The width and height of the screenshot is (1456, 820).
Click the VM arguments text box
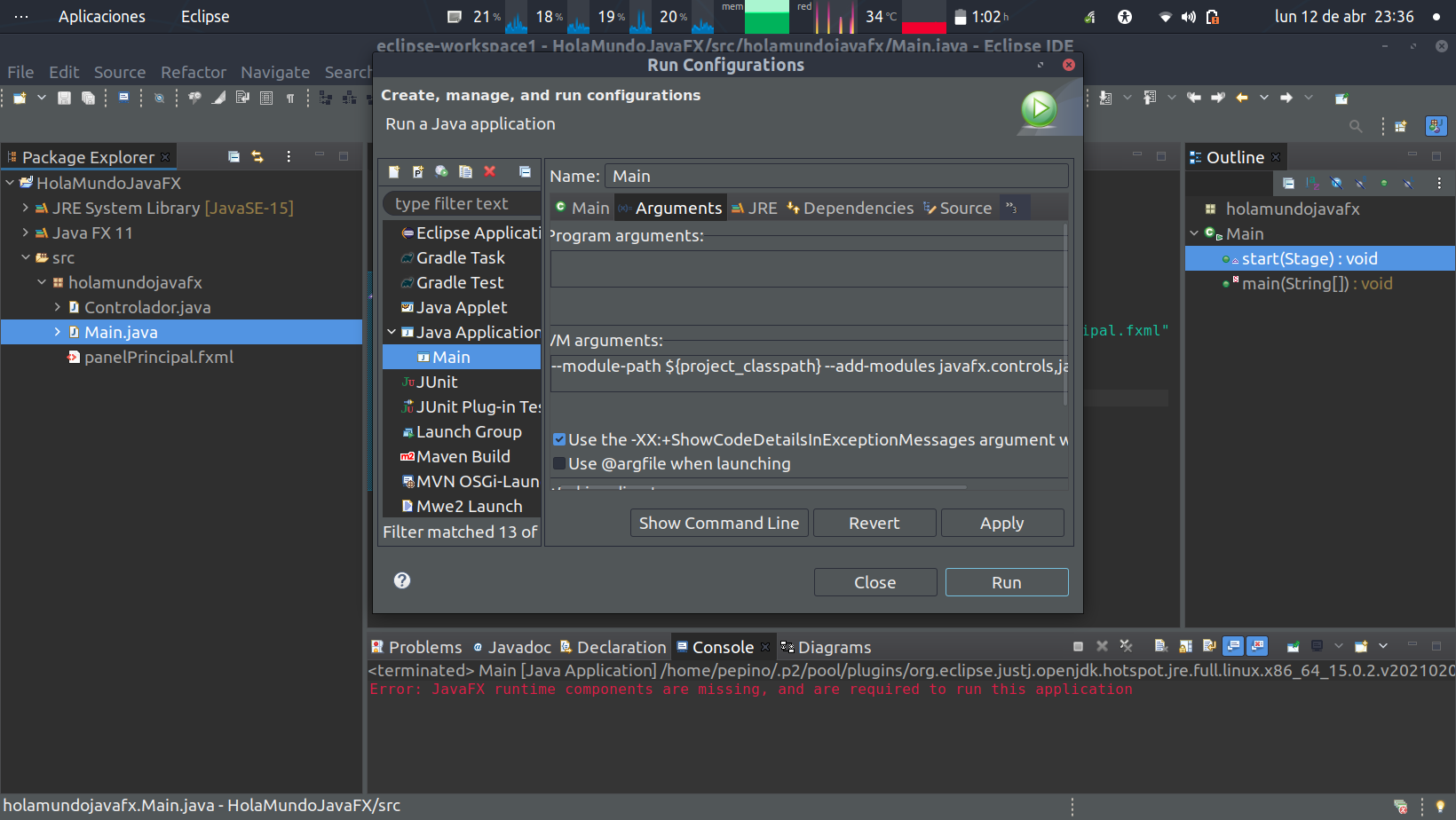[x=808, y=373]
